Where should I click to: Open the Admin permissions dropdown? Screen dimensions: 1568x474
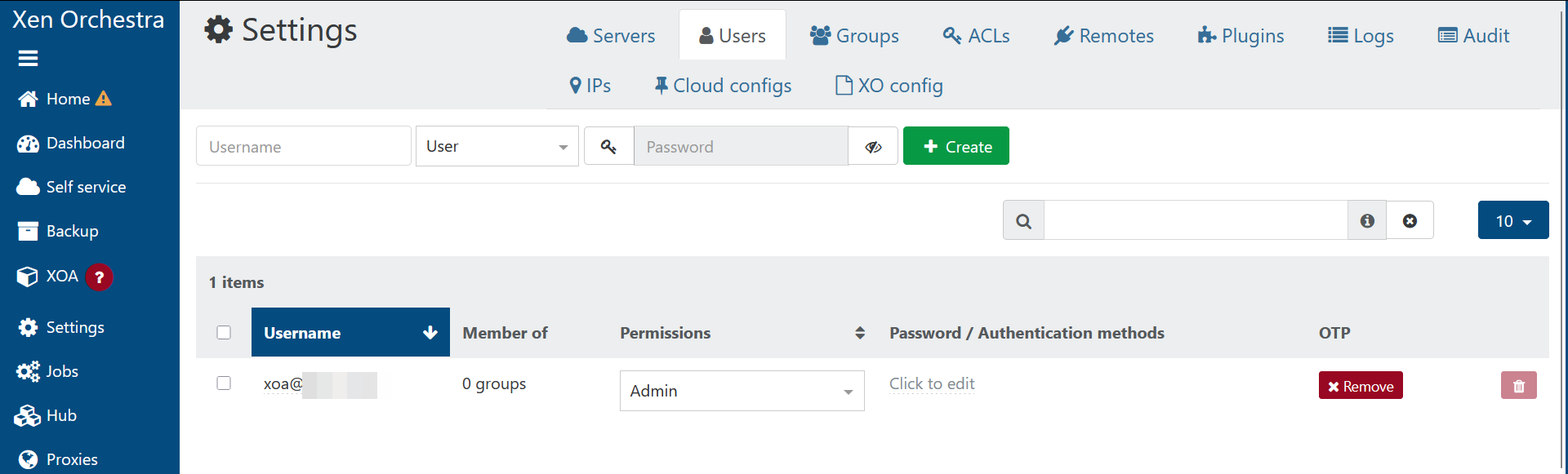pos(742,391)
